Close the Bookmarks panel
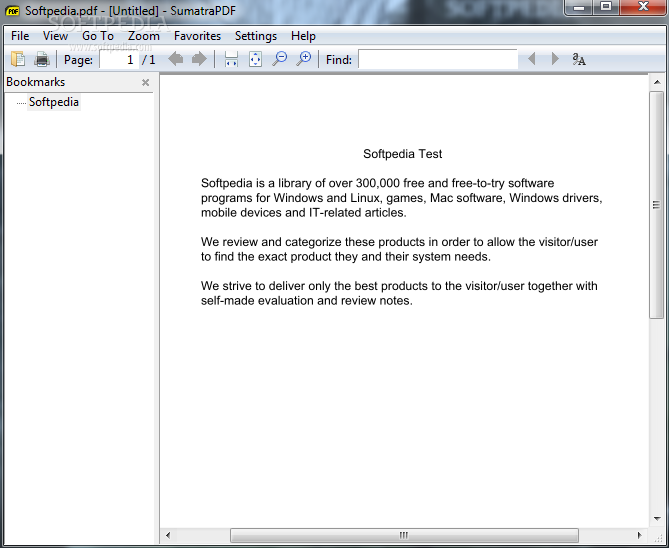Screen dimensions: 669x548 click(145, 82)
